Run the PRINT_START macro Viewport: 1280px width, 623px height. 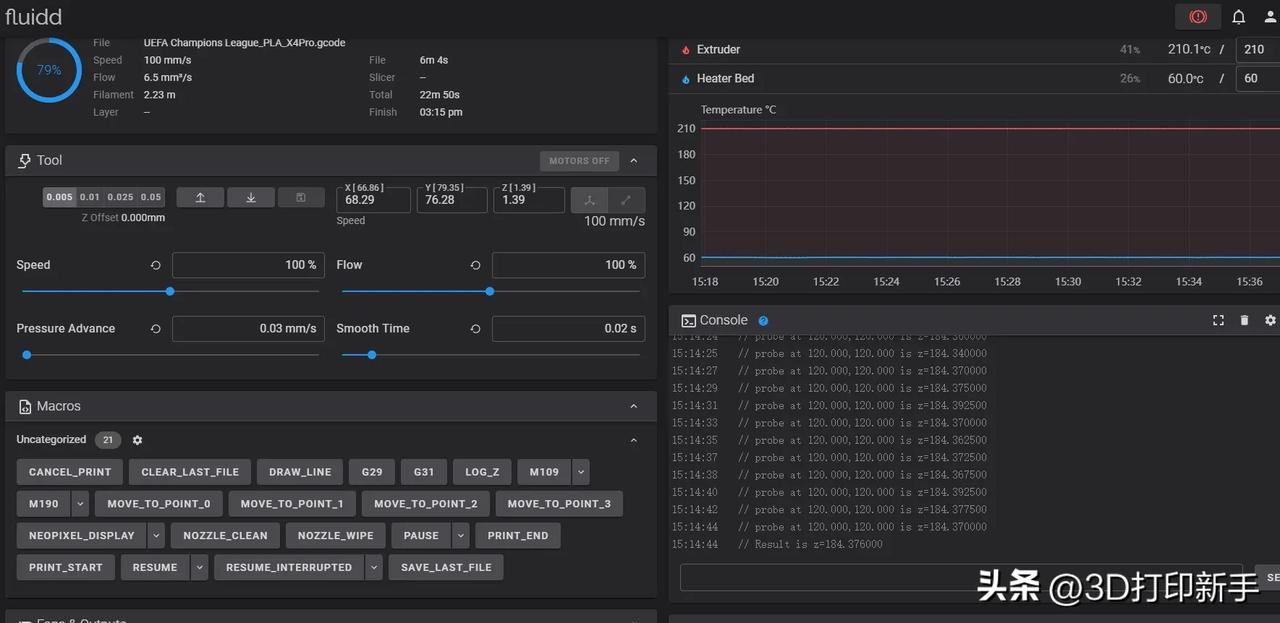(x=66, y=568)
